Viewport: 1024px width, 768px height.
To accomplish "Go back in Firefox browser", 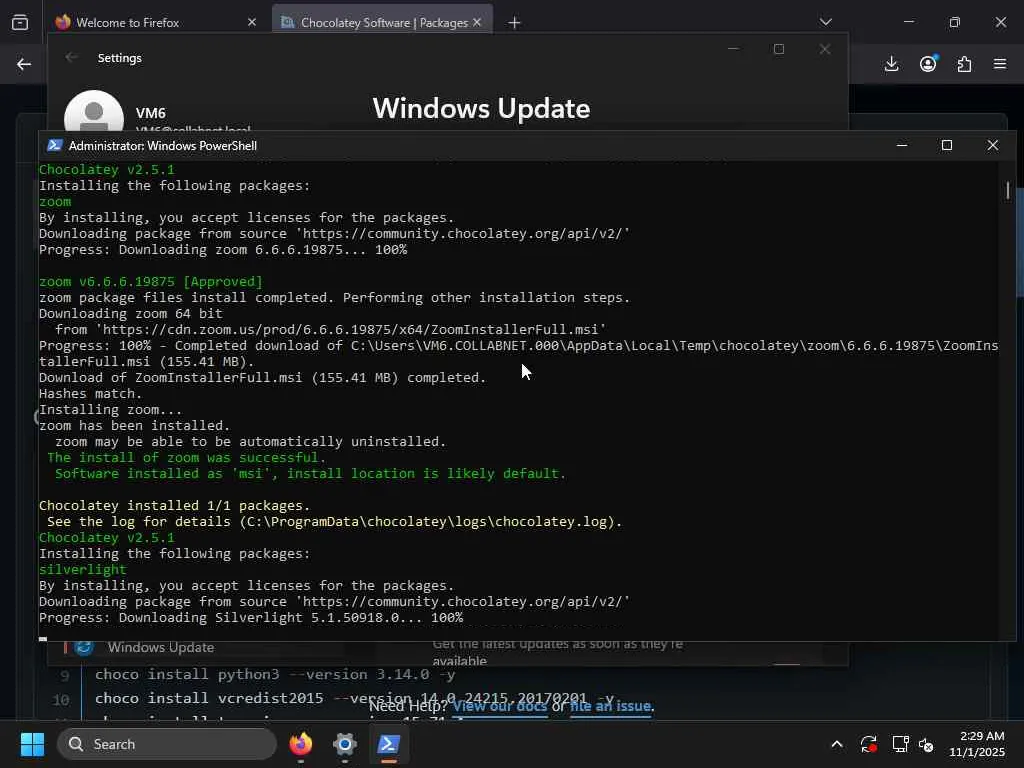I will (x=24, y=64).
